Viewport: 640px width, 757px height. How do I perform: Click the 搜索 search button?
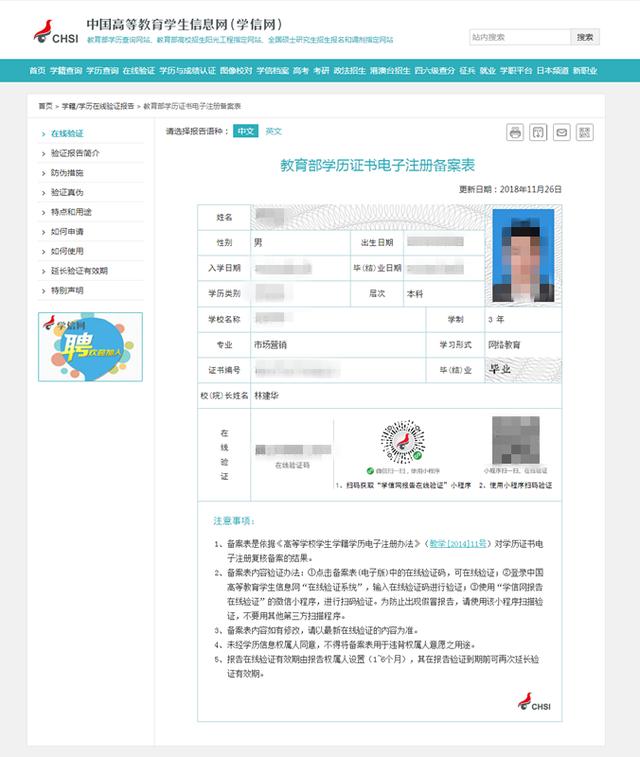[x=585, y=37]
